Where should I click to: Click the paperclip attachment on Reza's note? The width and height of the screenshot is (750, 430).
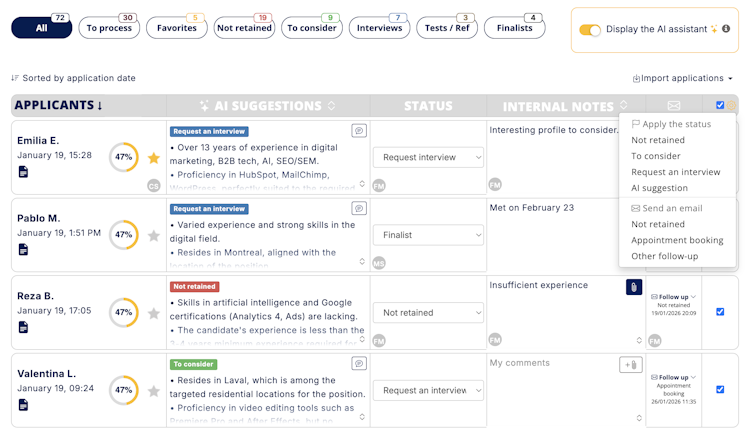633,287
